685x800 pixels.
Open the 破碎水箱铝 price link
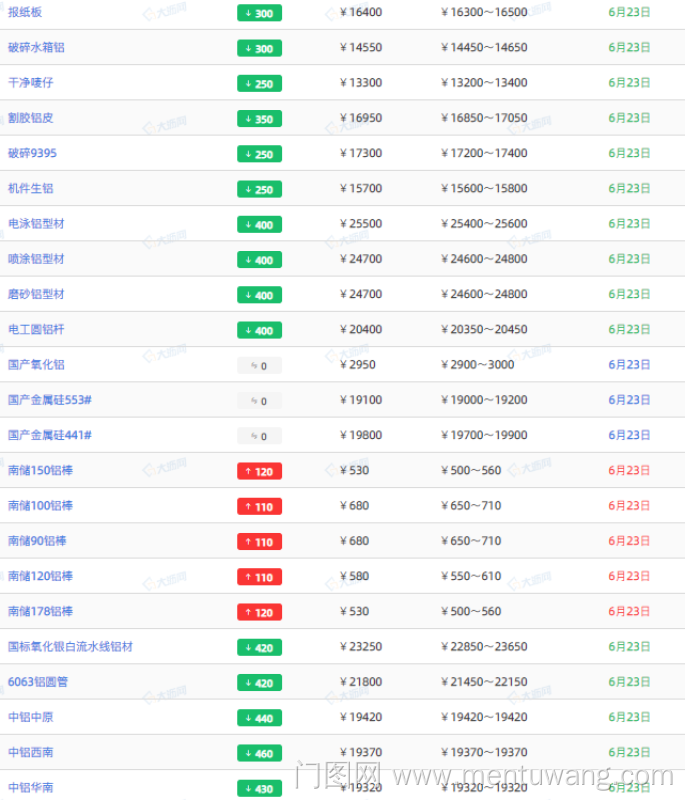point(36,47)
